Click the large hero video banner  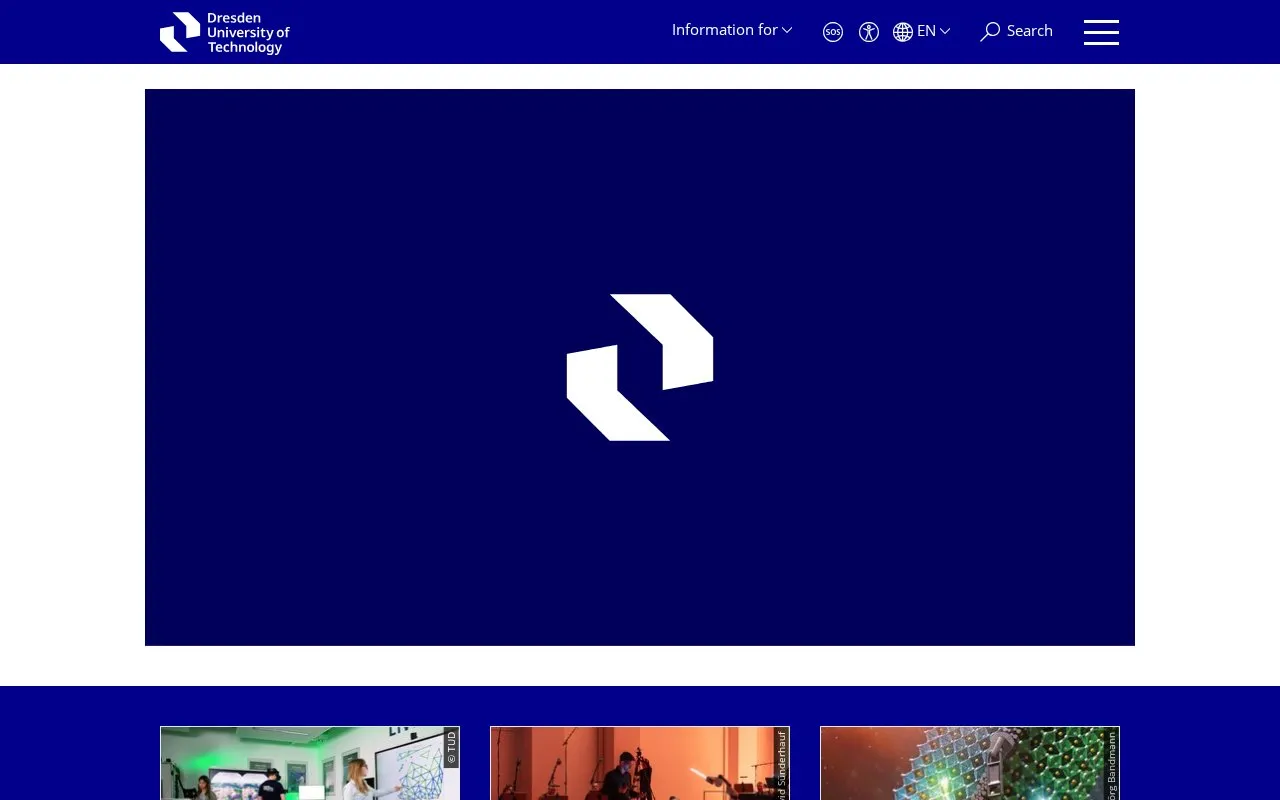(x=640, y=367)
